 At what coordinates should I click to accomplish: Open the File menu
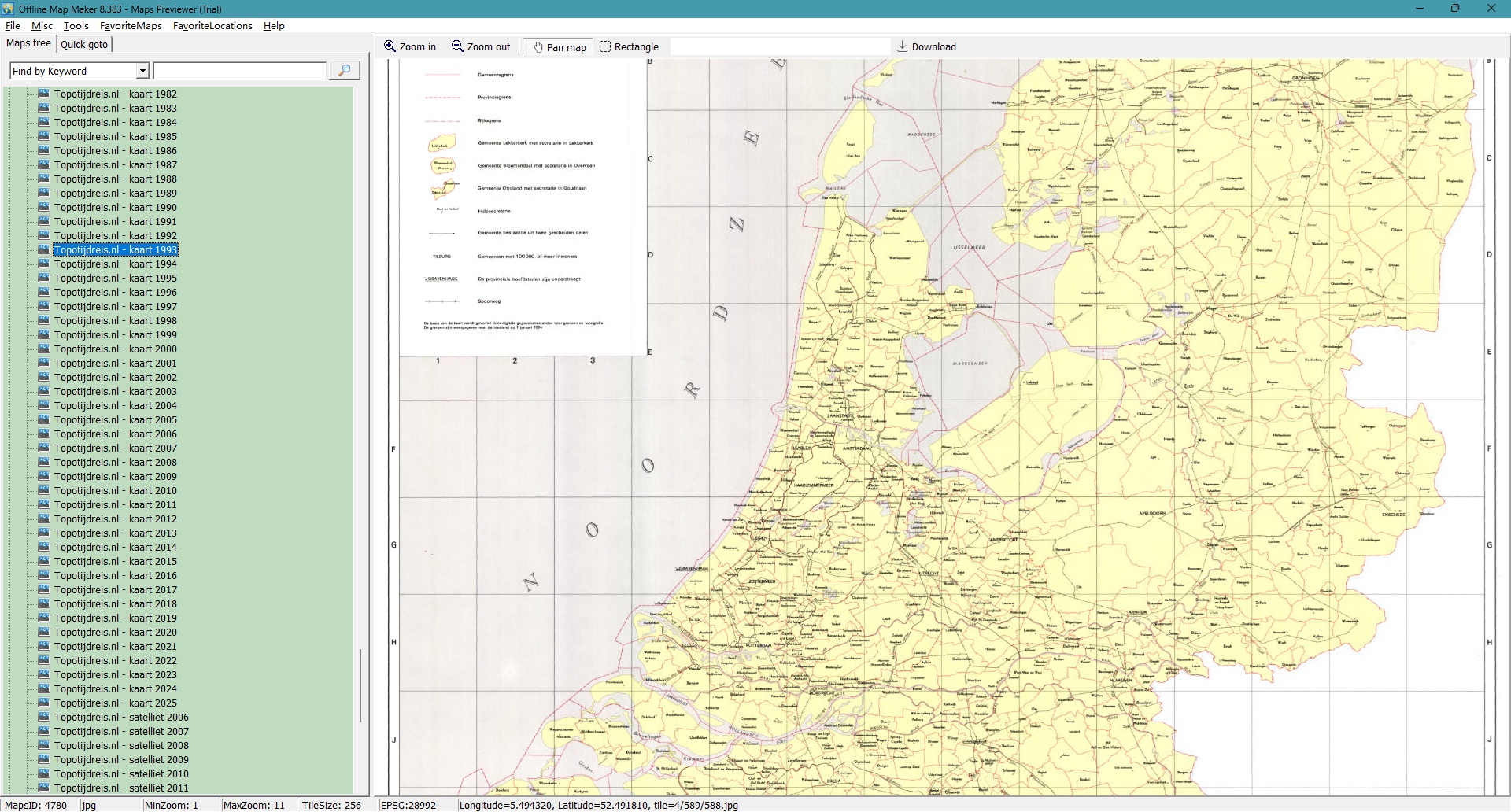[x=13, y=26]
